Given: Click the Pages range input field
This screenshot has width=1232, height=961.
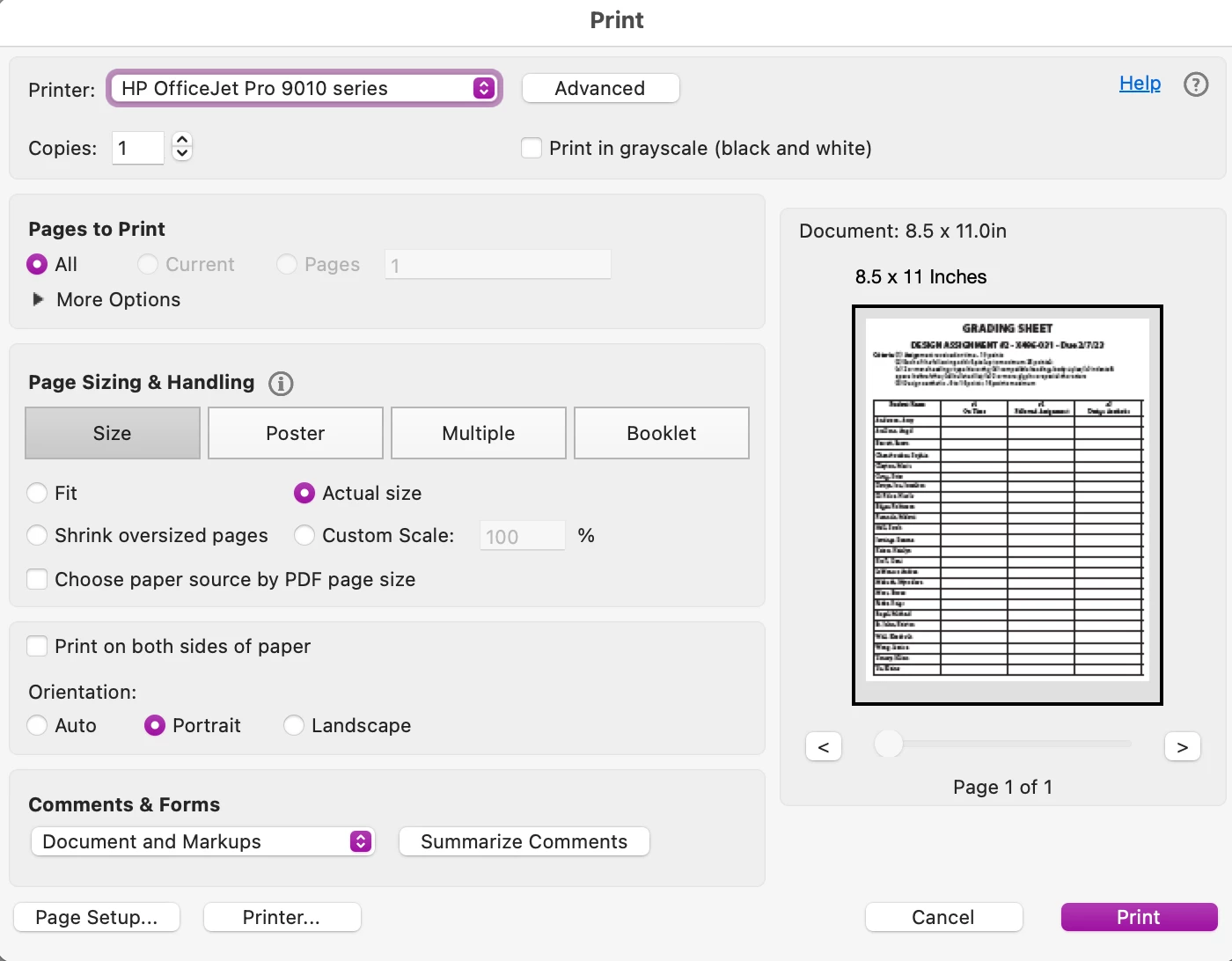Looking at the screenshot, I should pyautogui.click(x=498, y=265).
